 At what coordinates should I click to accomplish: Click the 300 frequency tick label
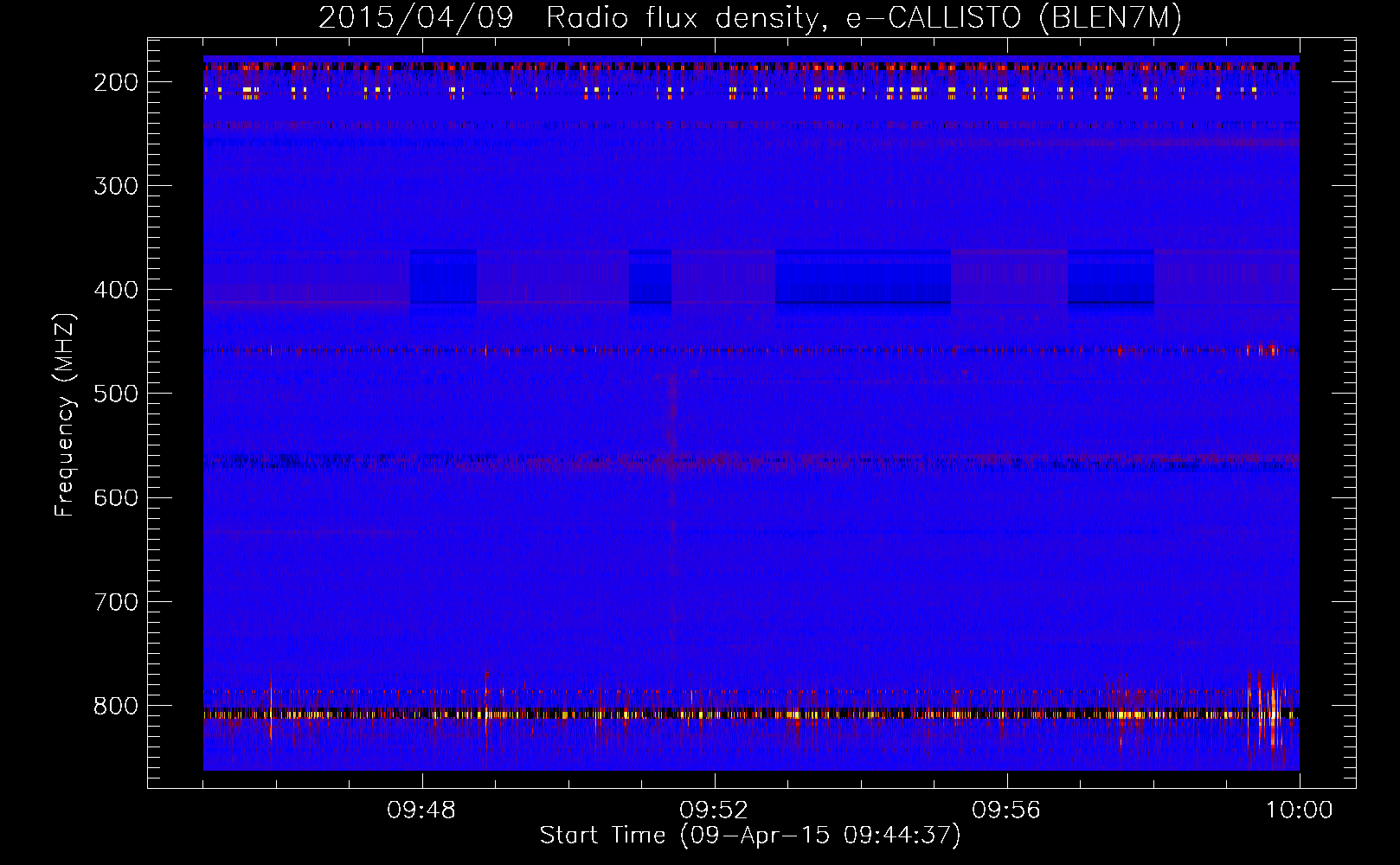click(x=116, y=186)
